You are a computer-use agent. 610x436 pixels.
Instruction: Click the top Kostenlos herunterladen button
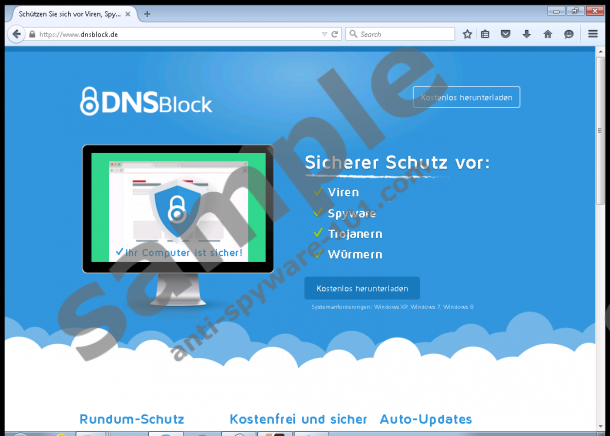pyautogui.click(x=466, y=97)
